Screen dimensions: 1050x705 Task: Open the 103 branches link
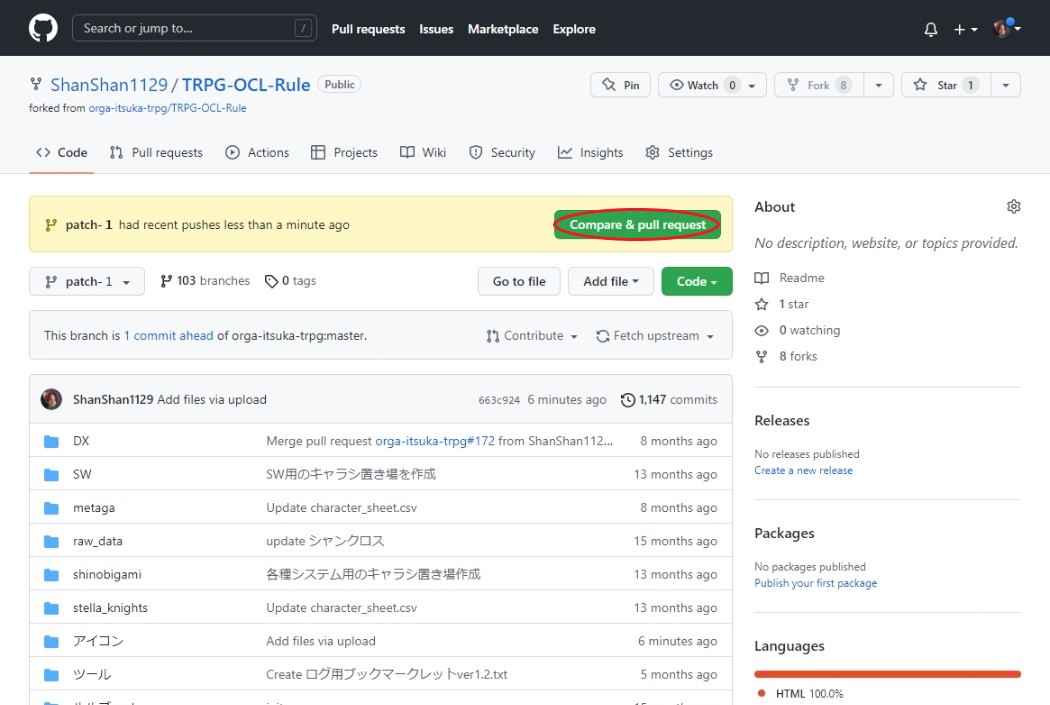(205, 281)
